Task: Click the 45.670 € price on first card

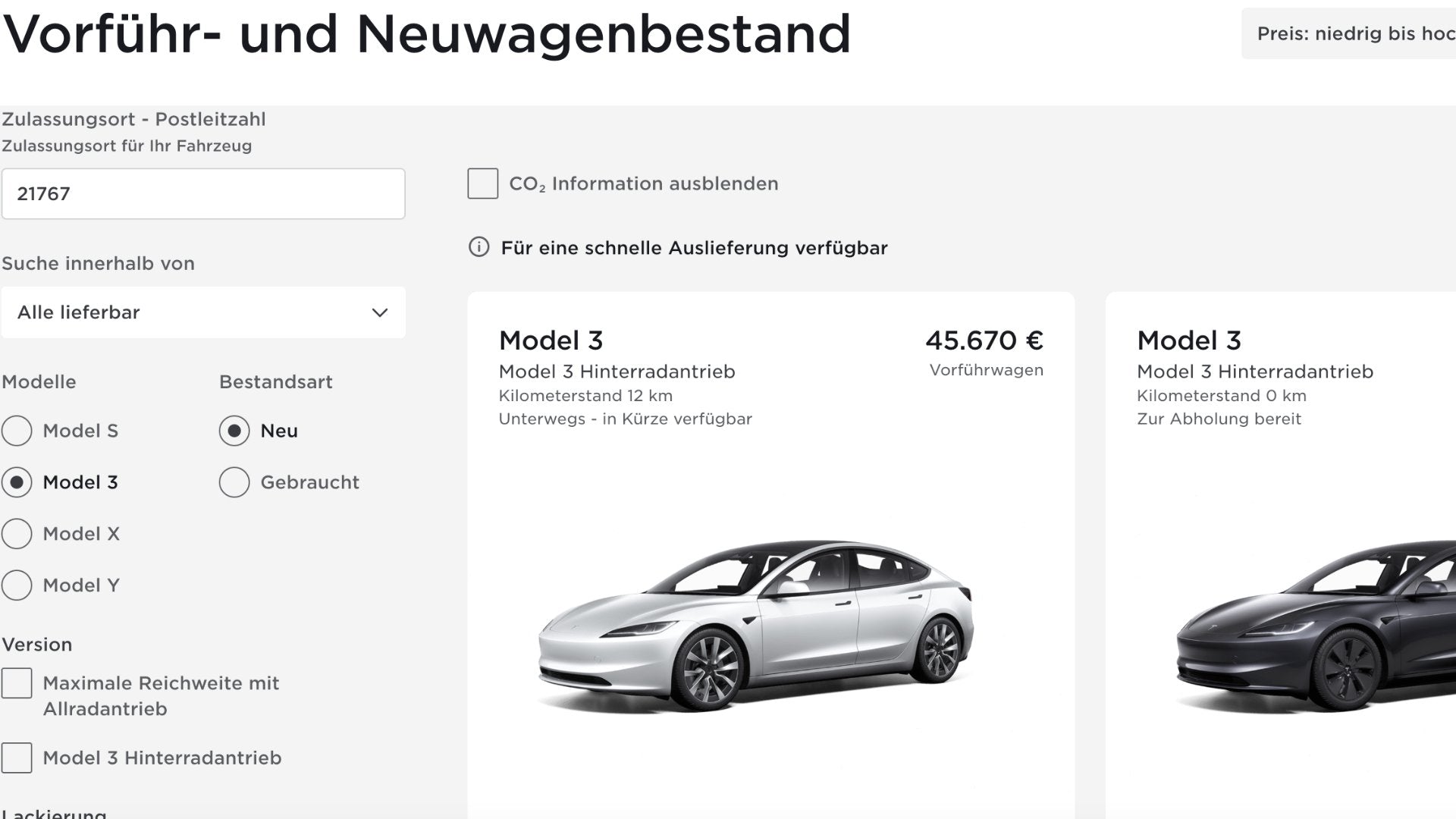Action: pyautogui.click(x=984, y=340)
